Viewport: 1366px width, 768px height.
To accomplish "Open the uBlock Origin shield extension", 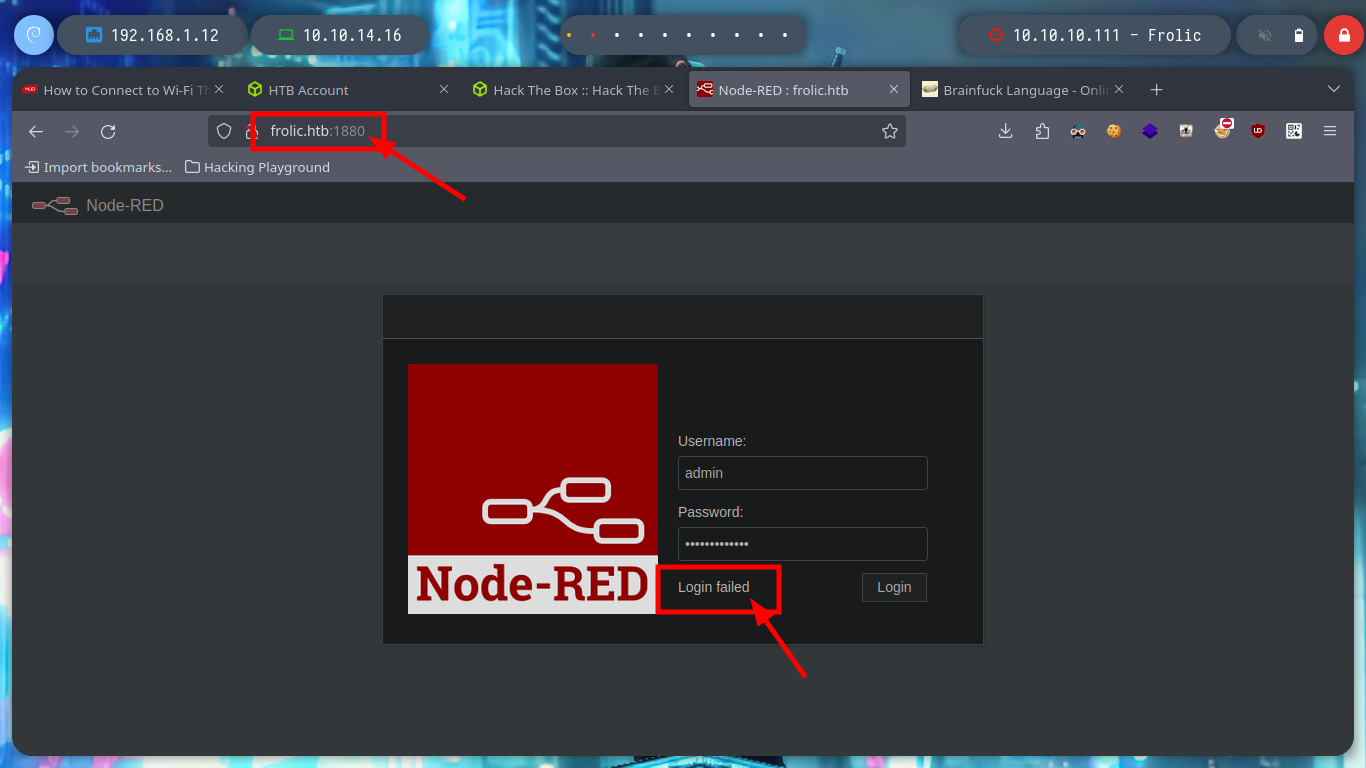I will (x=1258, y=131).
